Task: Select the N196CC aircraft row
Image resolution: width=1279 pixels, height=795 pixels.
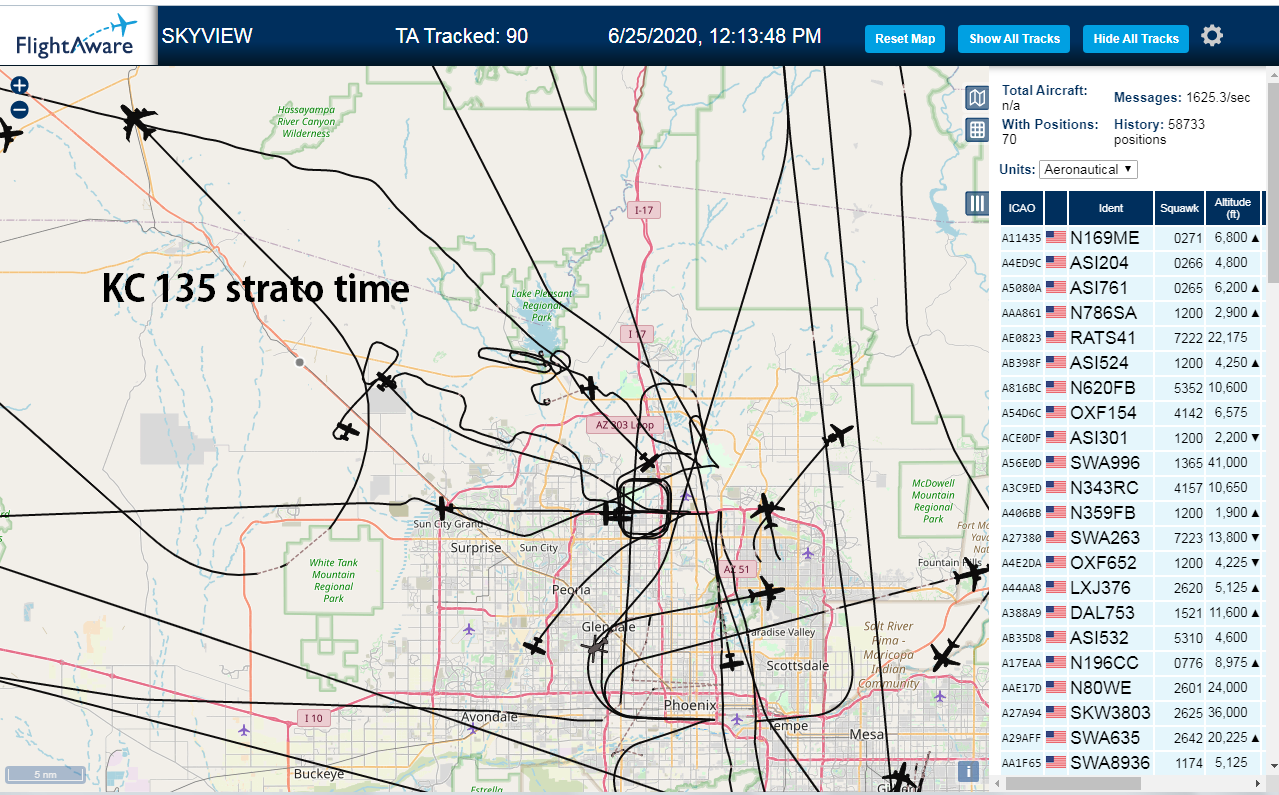Action: 1131,663
